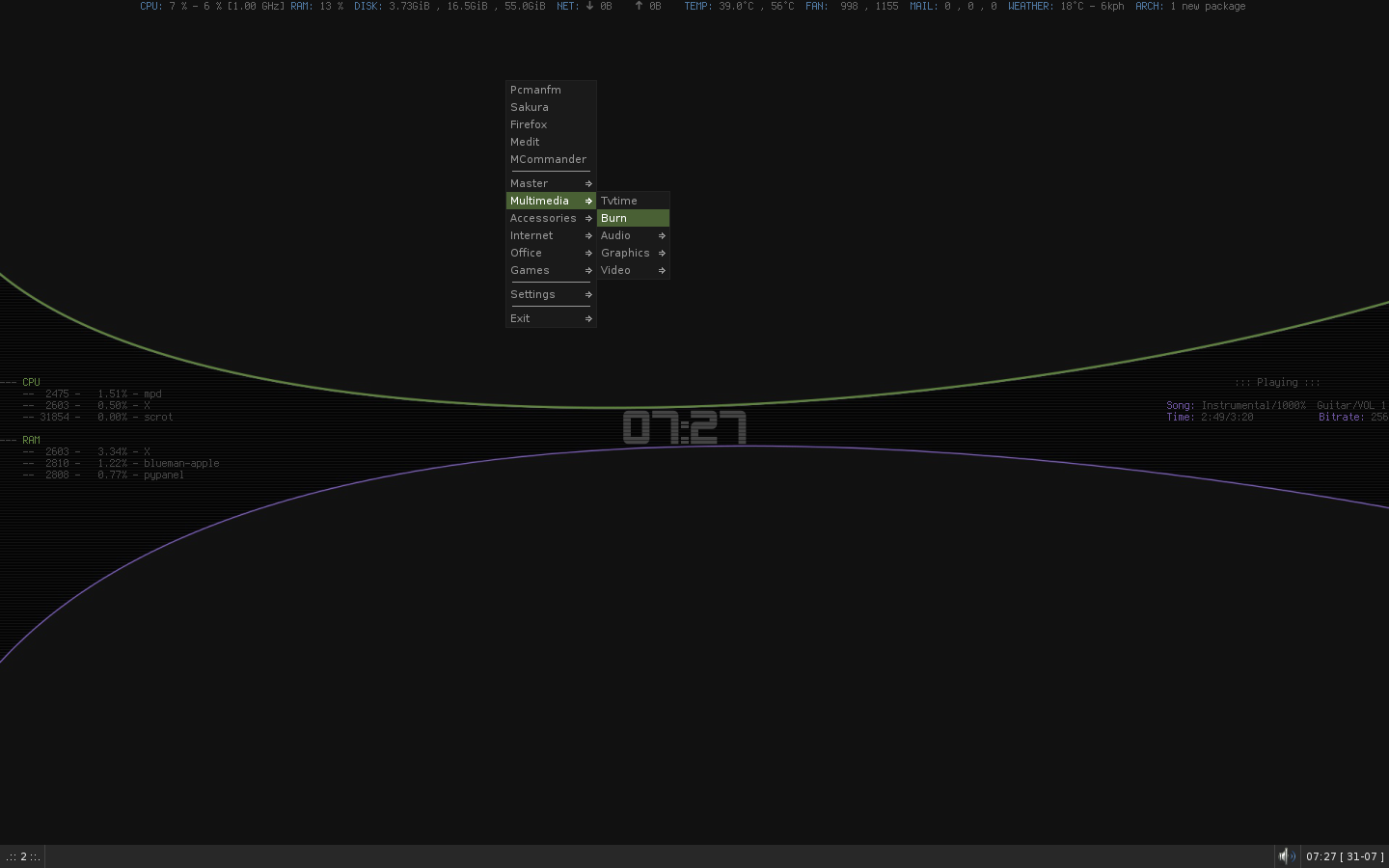Expand the Master submenu

[551, 183]
